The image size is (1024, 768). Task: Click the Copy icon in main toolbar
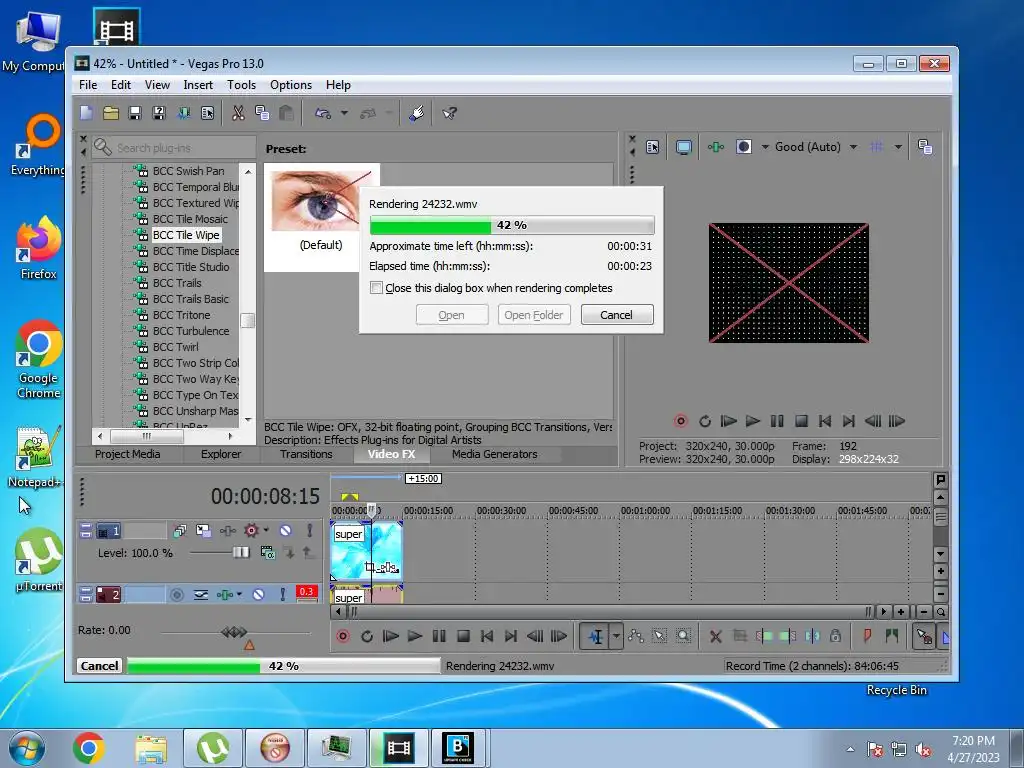(262, 113)
